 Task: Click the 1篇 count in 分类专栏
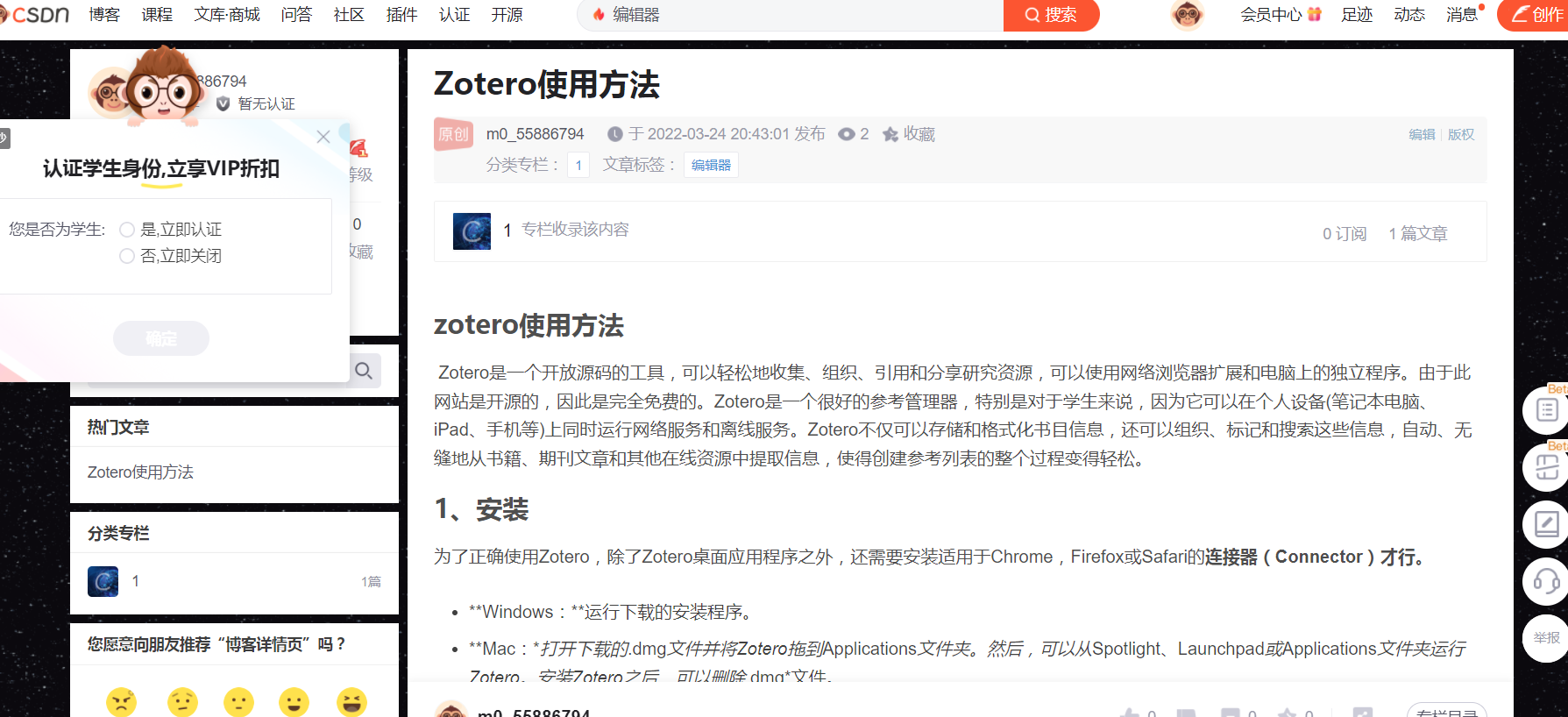click(x=371, y=582)
